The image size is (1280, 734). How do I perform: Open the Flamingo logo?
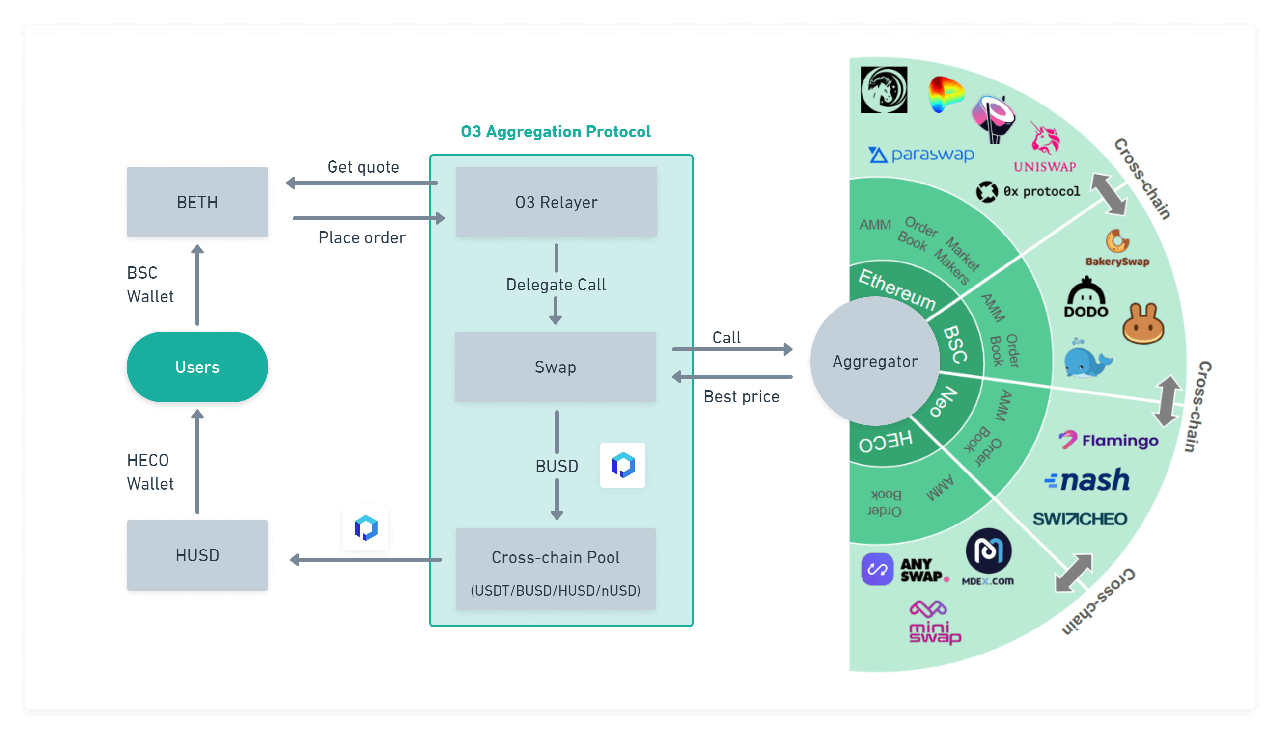(1108, 440)
